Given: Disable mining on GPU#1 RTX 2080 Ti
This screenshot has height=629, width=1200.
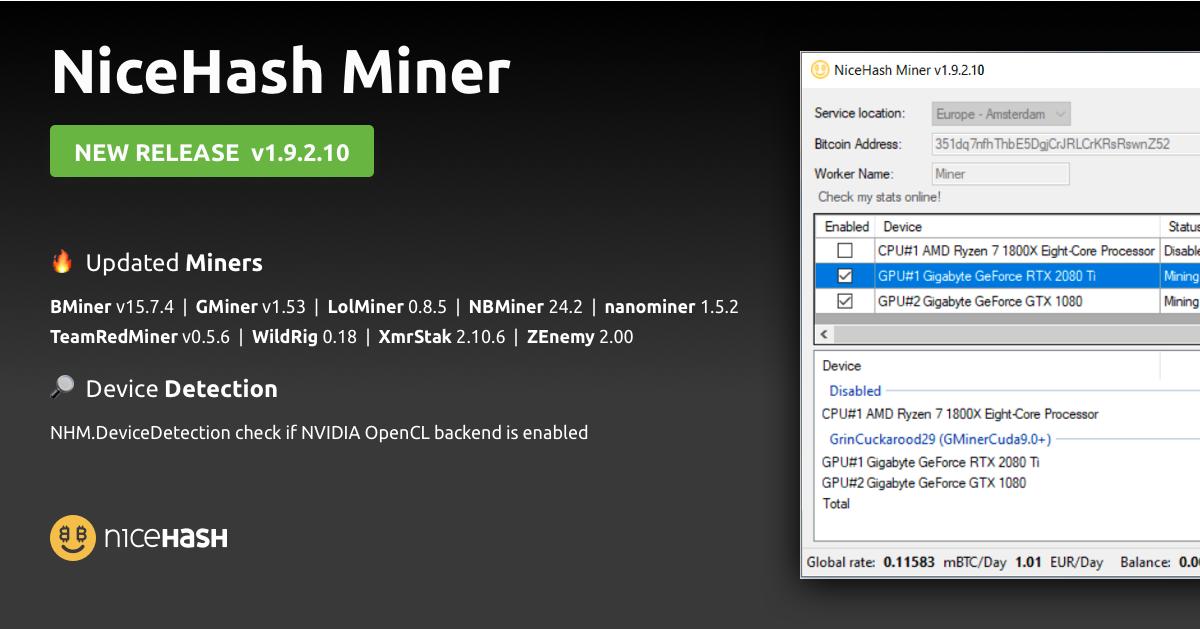Looking at the screenshot, I should pos(845,276).
